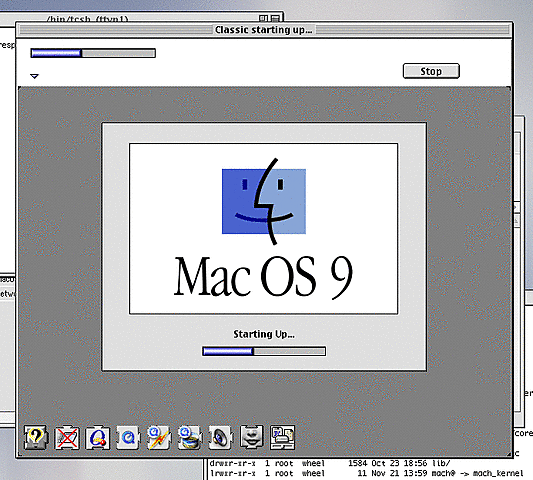Click the "lib/" directory entry in terminal
533x480 pixels.
tap(441, 463)
